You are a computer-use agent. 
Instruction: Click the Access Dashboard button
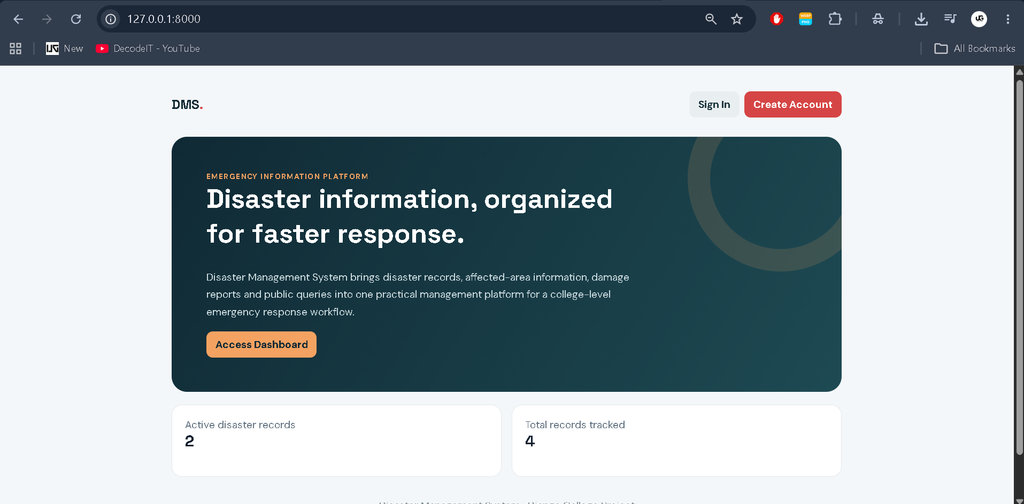261,345
